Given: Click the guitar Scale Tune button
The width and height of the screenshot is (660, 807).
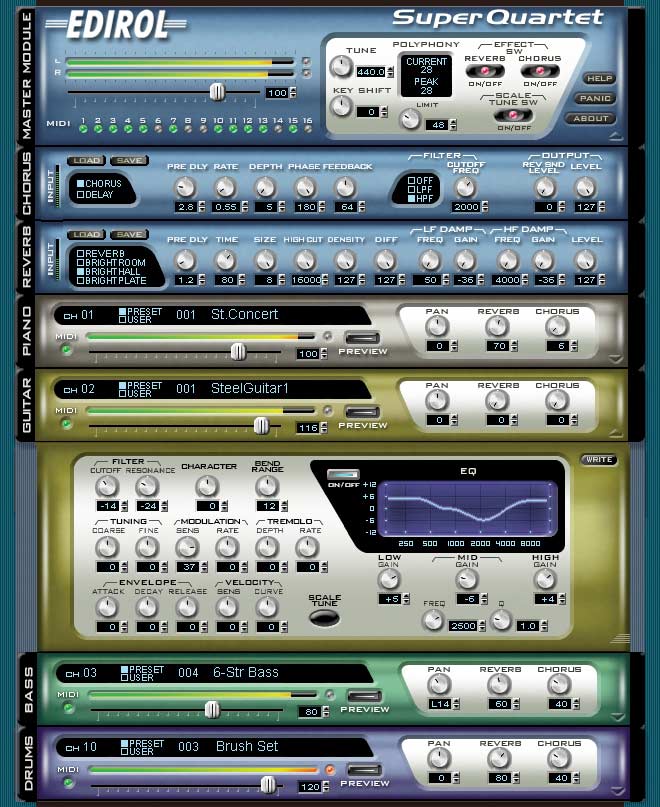Looking at the screenshot, I should coord(324,617).
